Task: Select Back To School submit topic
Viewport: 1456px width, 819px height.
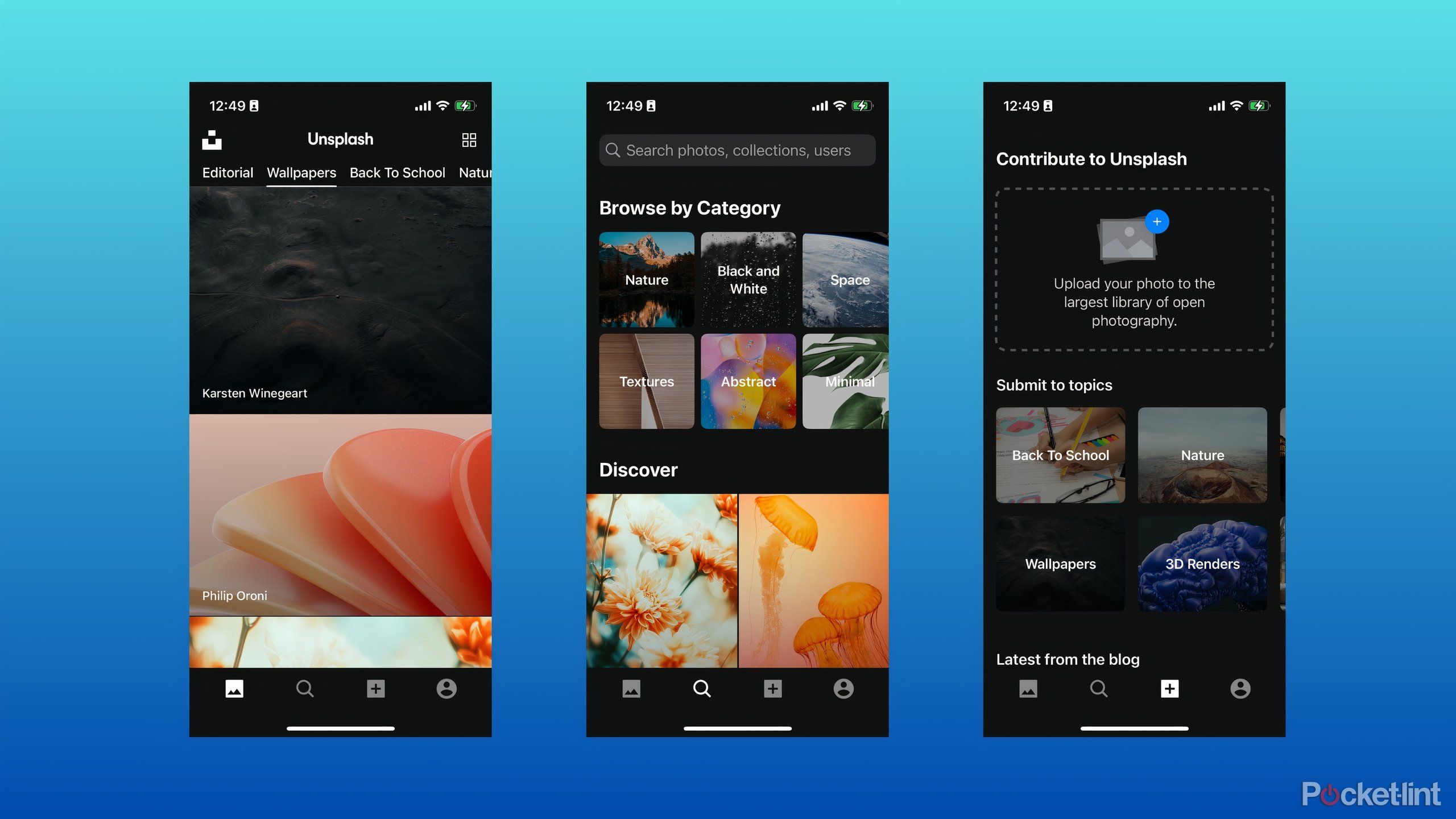Action: point(1061,454)
